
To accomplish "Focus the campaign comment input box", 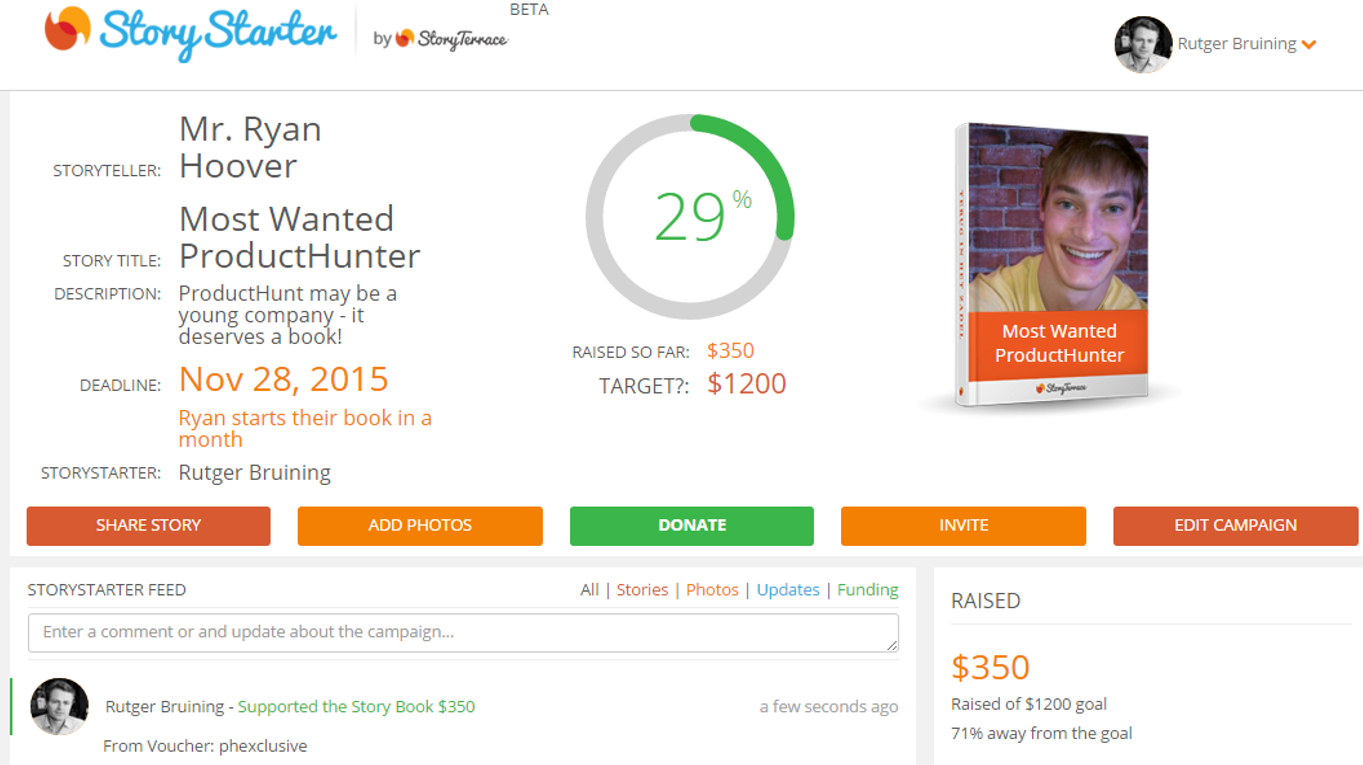I will pos(463,632).
